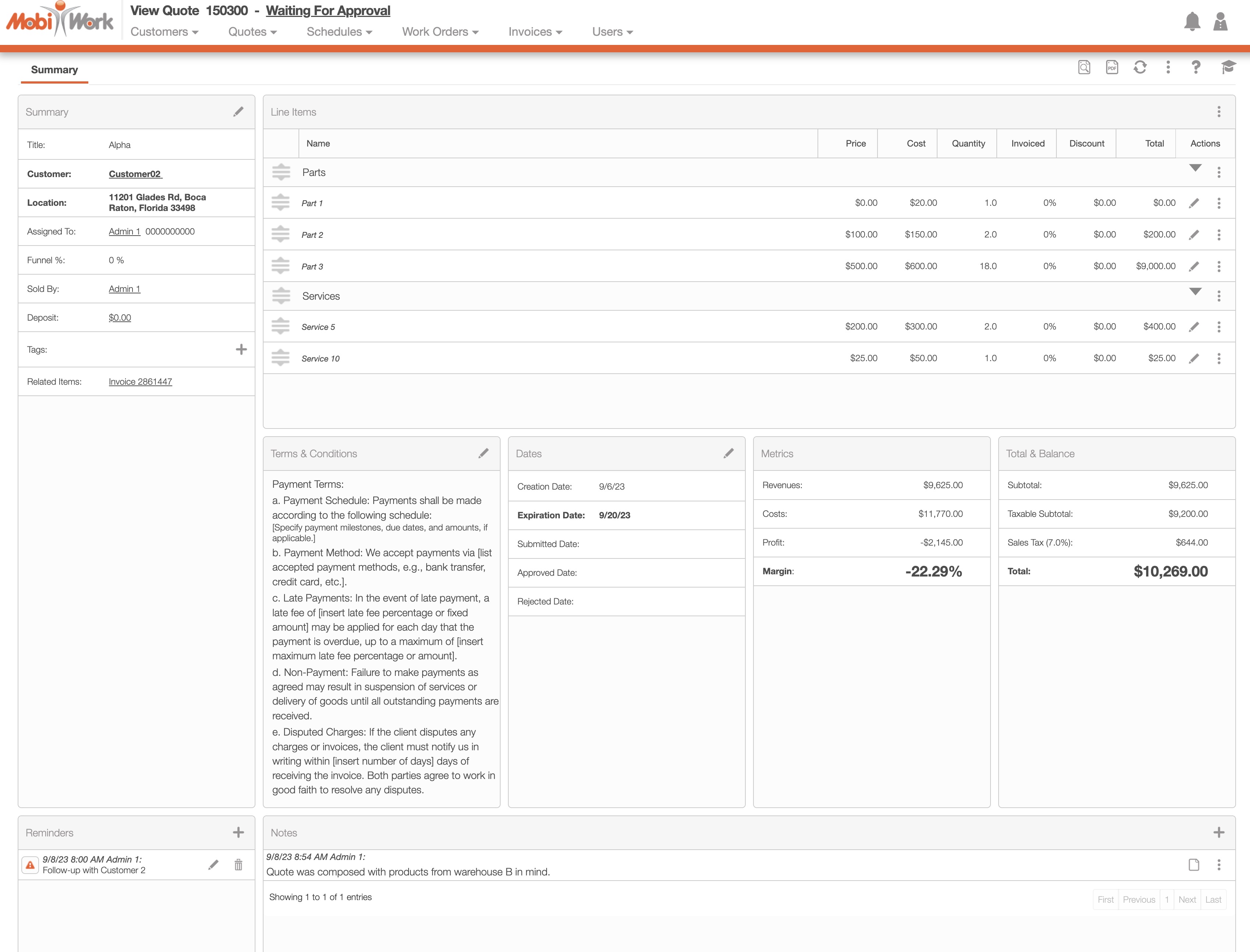Edit the Summary panel with pencil icon
This screenshot has height=952, width=1250.
[238, 112]
